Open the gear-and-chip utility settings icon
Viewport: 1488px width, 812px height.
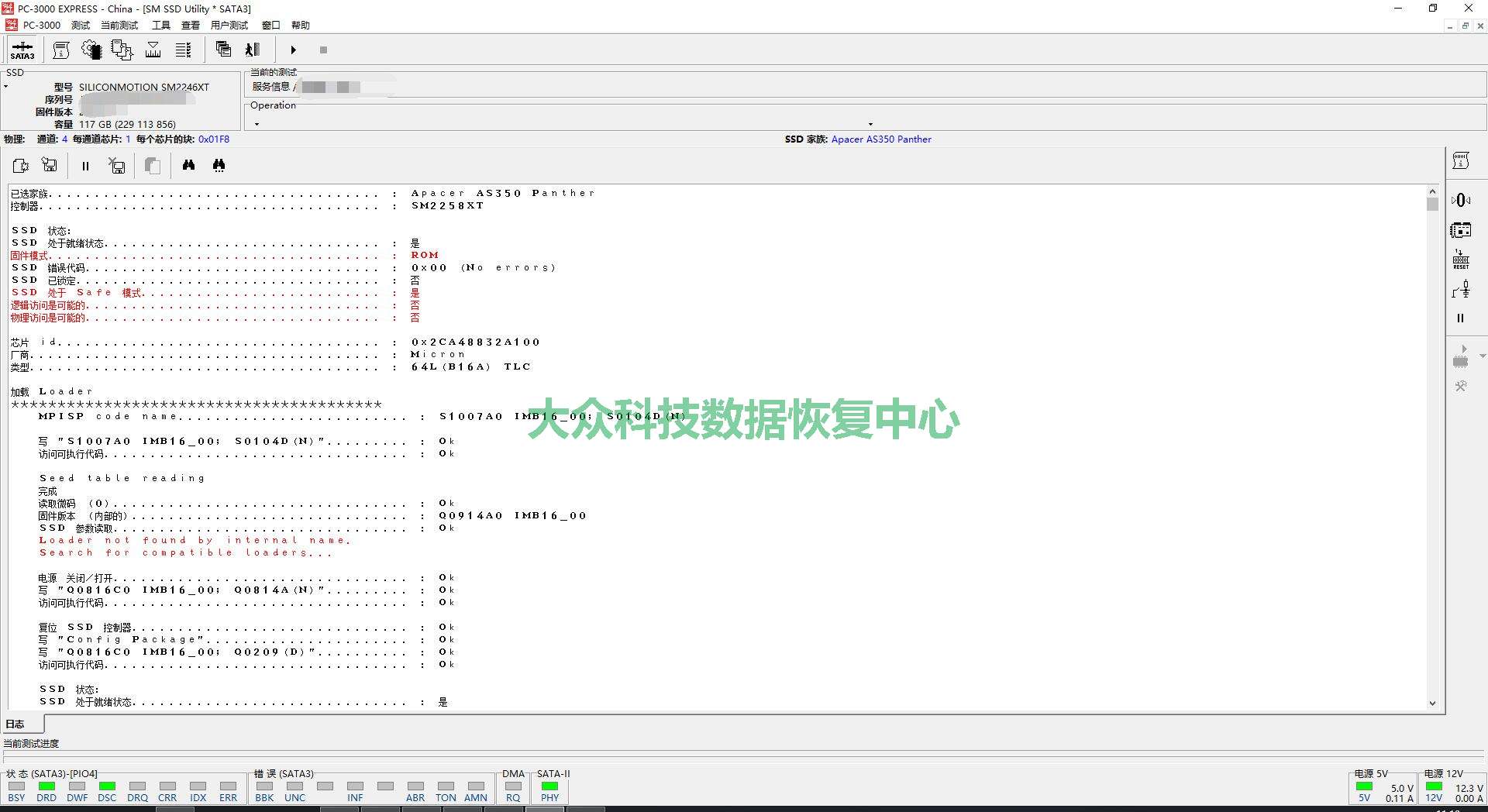[91, 50]
